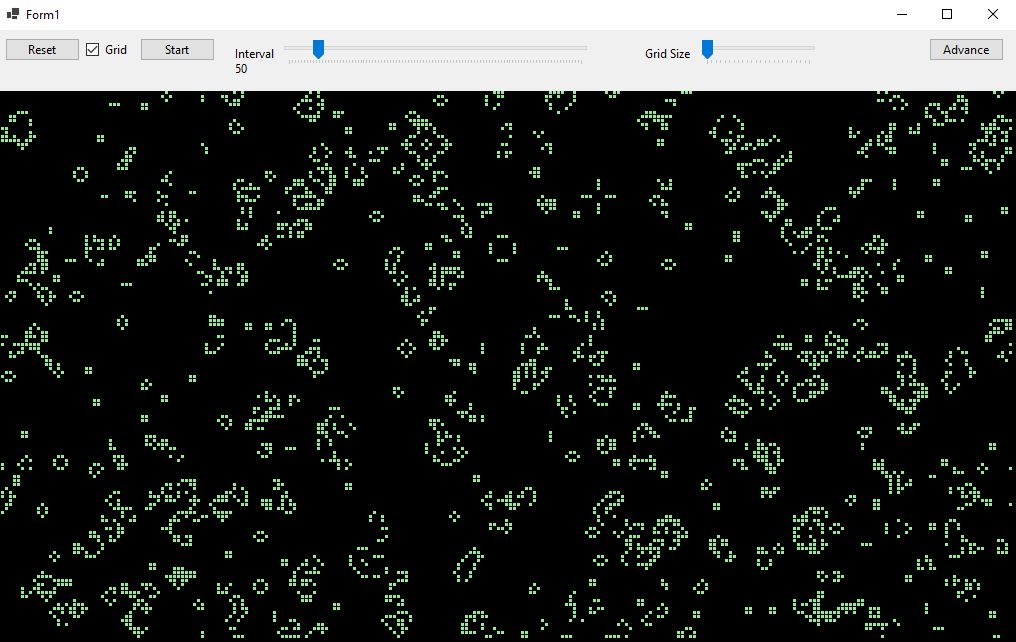Click the Interval value label reading 50
Screen dimensions: 1016x642
point(241,69)
